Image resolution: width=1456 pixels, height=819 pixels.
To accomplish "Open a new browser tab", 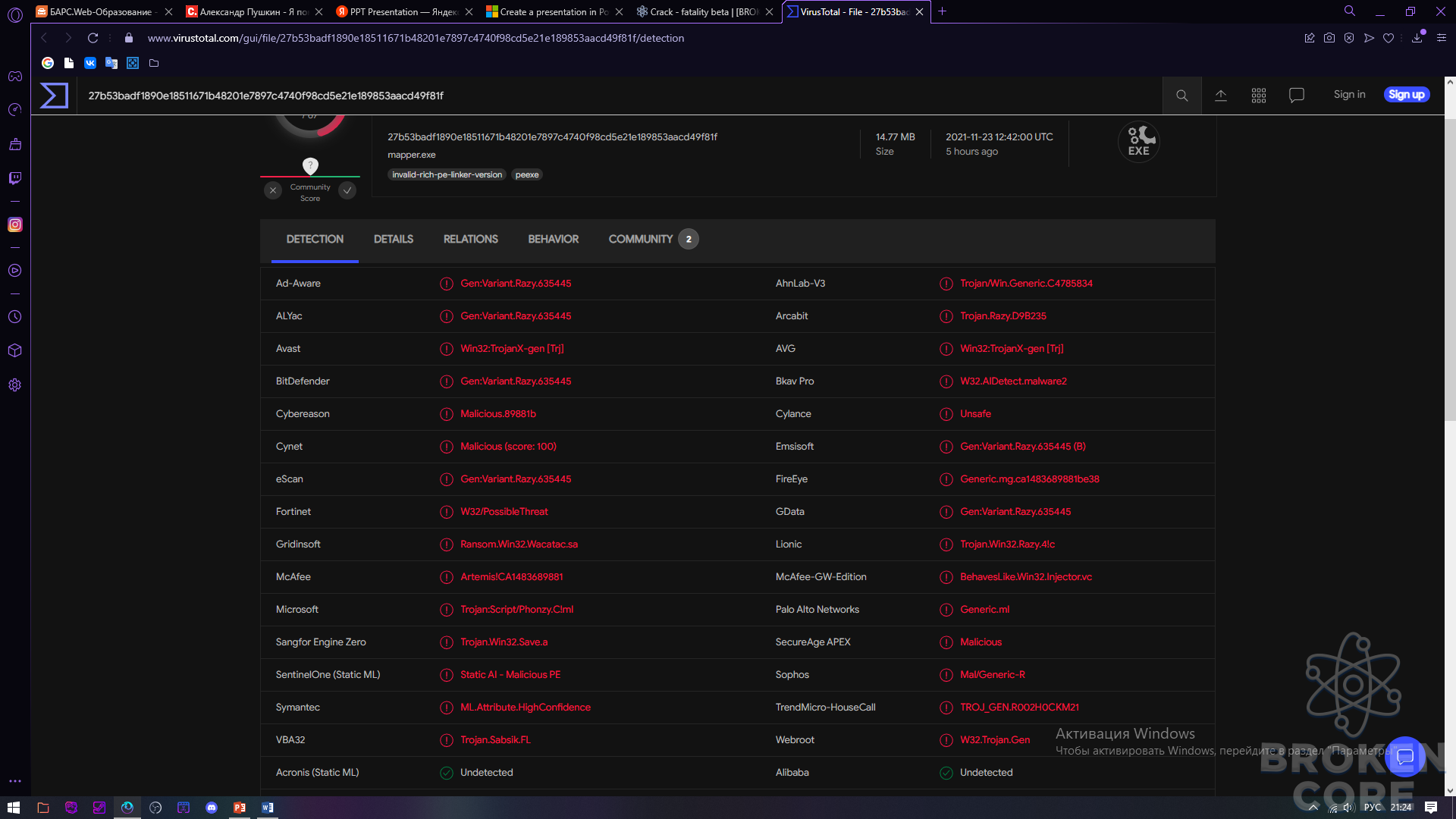I will click(x=942, y=11).
